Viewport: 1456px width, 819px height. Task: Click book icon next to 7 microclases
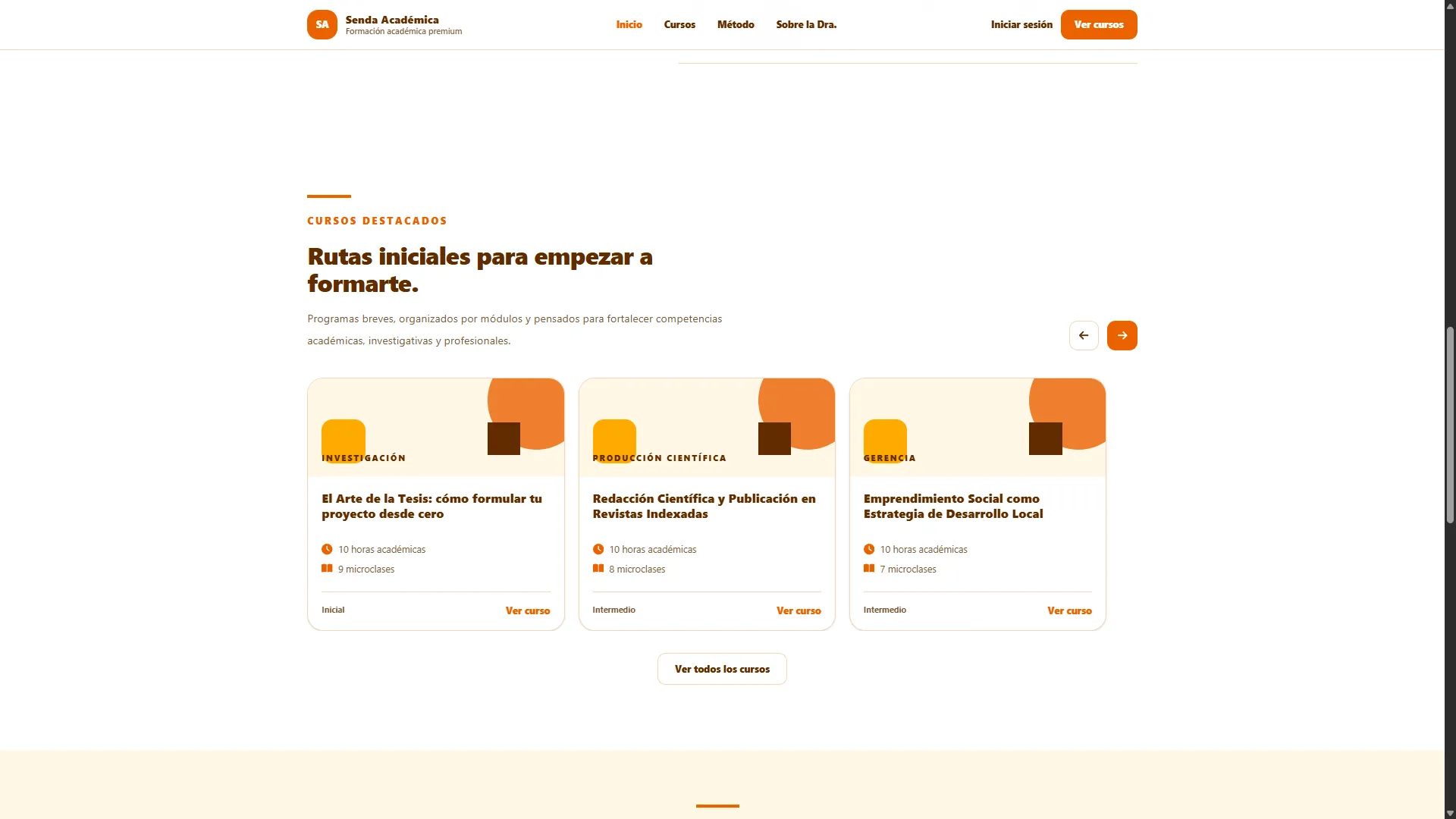coord(869,569)
